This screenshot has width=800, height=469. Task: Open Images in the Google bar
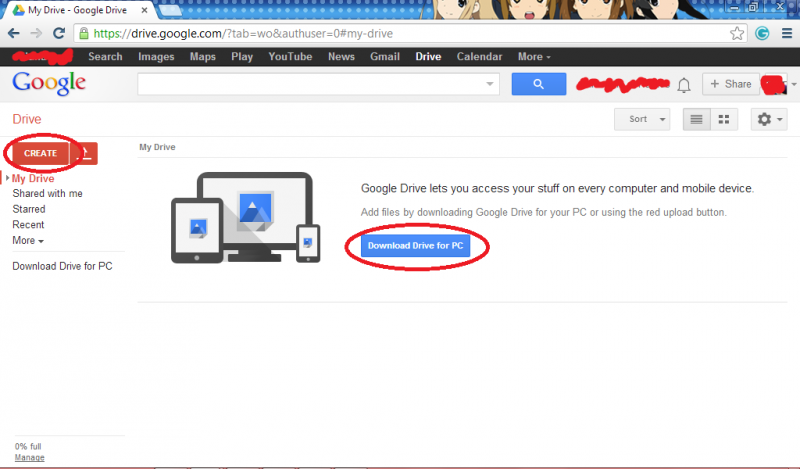coord(156,57)
